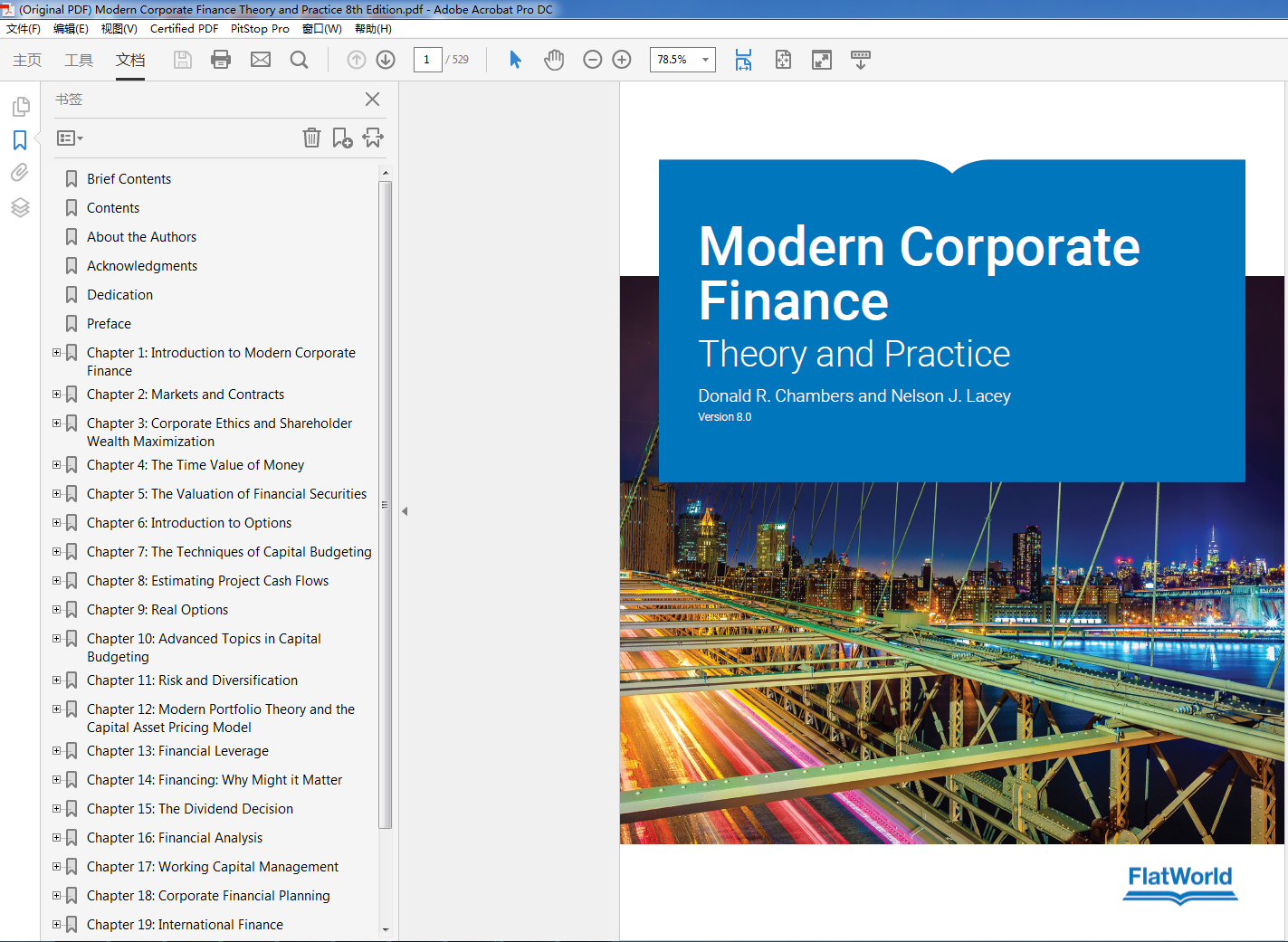Click the Fit width scrolling icon

[743, 60]
